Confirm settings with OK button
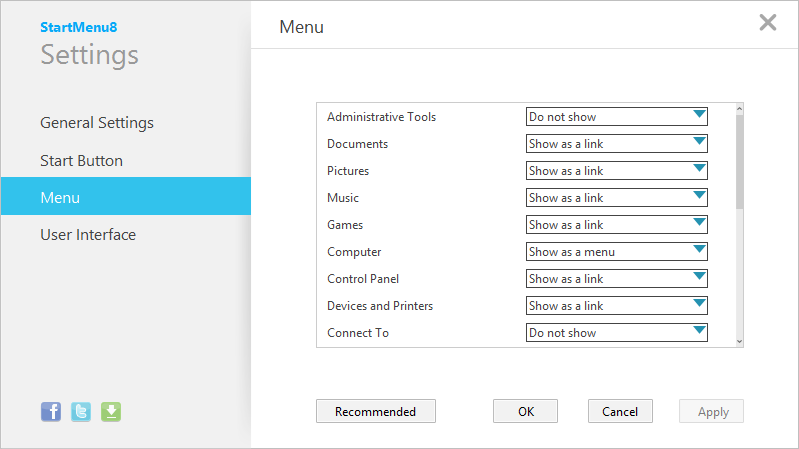 click(x=526, y=411)
